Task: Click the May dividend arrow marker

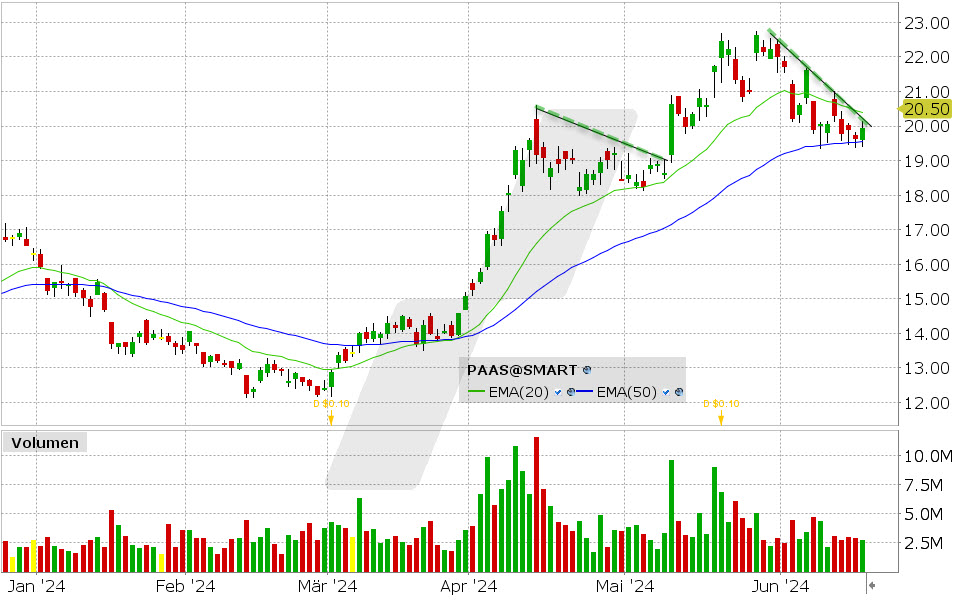Action: click(x=721, y=418)
